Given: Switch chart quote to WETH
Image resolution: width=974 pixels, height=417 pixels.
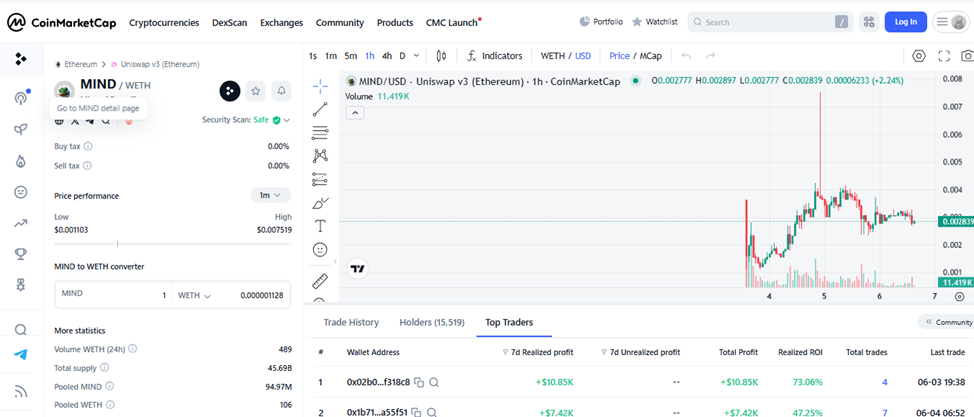Looking at the screenshot, I should click(553, 56).
